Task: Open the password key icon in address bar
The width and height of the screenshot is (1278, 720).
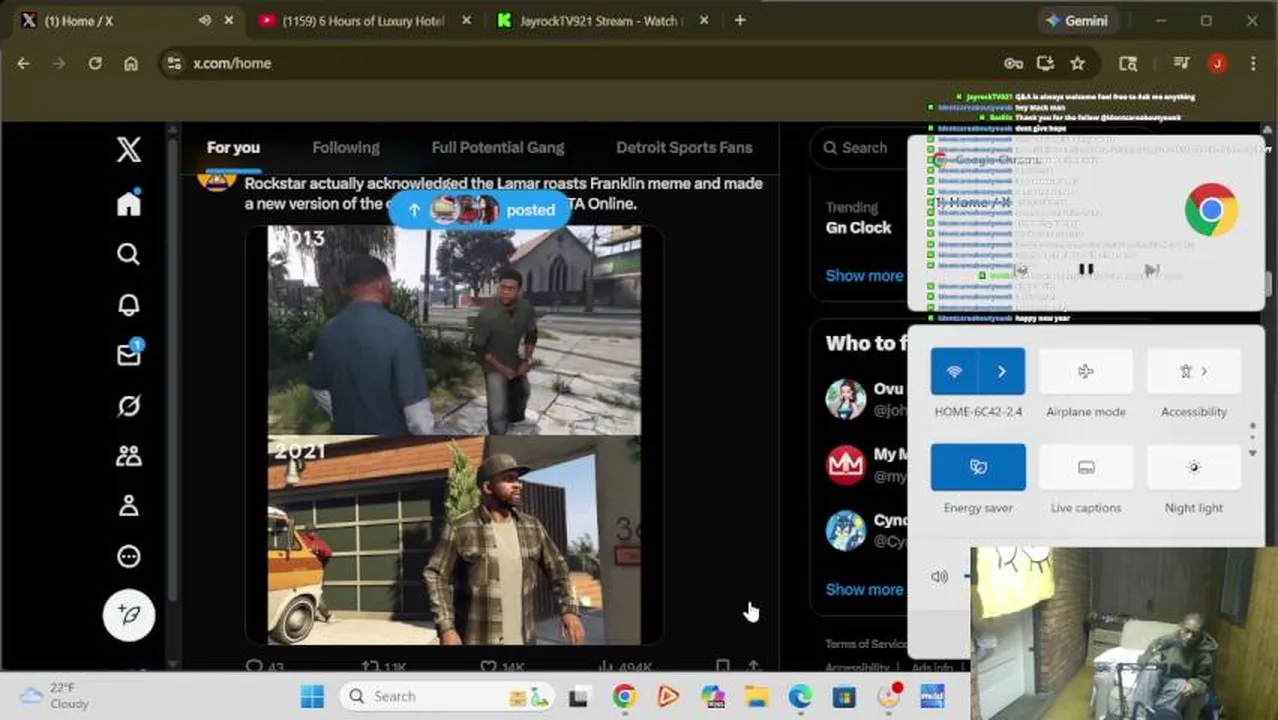Action: [x=1013, y=63]
